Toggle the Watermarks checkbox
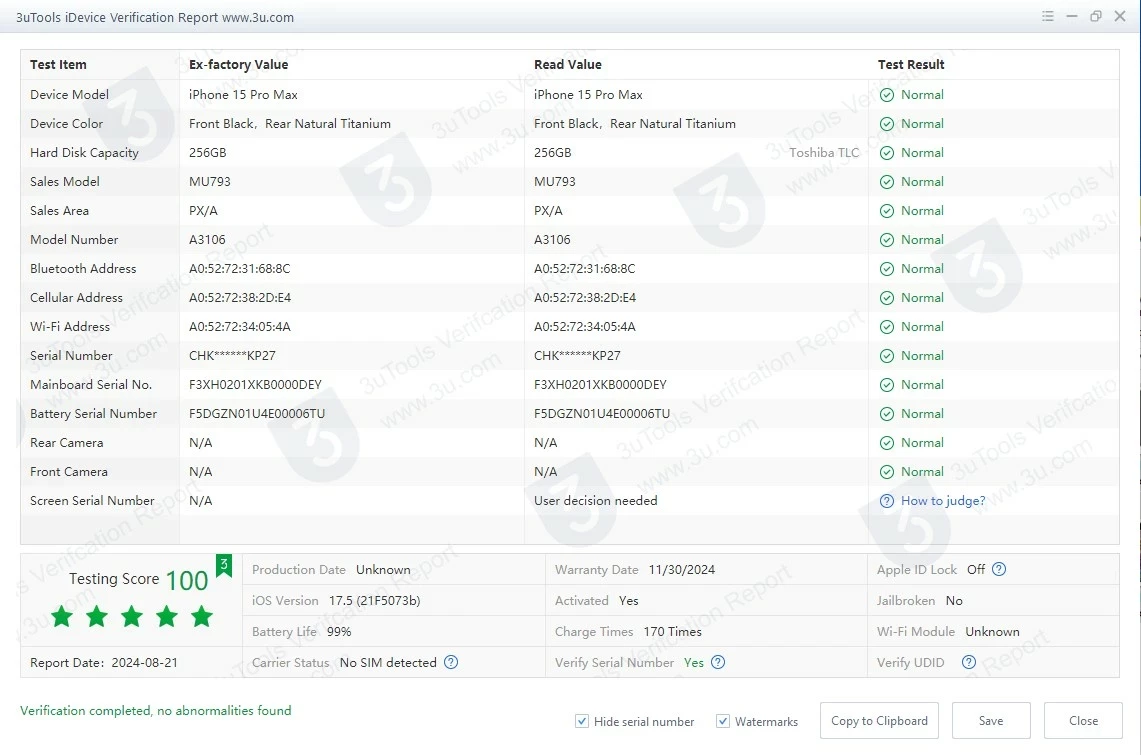This screenshot has width=1141, height=755. pos(723,722)
